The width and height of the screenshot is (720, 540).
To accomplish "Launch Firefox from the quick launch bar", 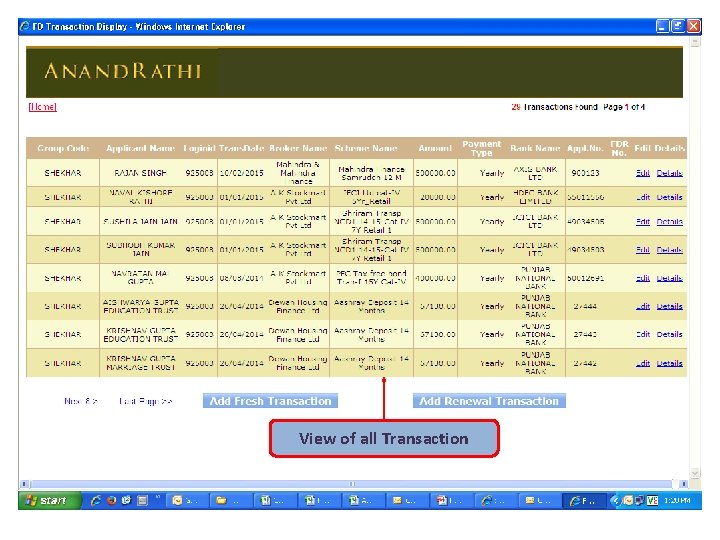I will (x=112, y=501).
